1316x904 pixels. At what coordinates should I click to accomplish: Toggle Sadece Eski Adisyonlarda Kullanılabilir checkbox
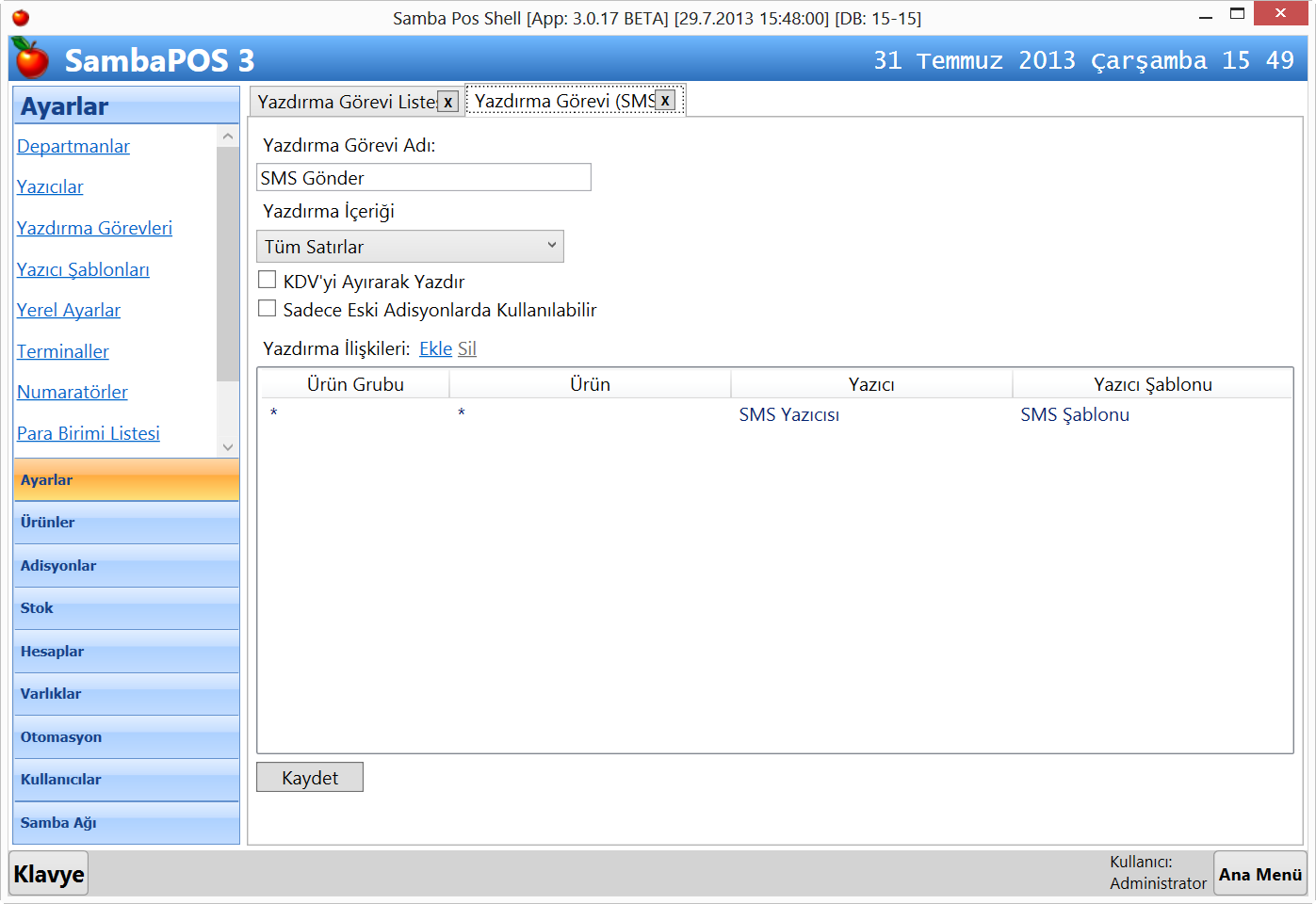[x=268, y=308]
